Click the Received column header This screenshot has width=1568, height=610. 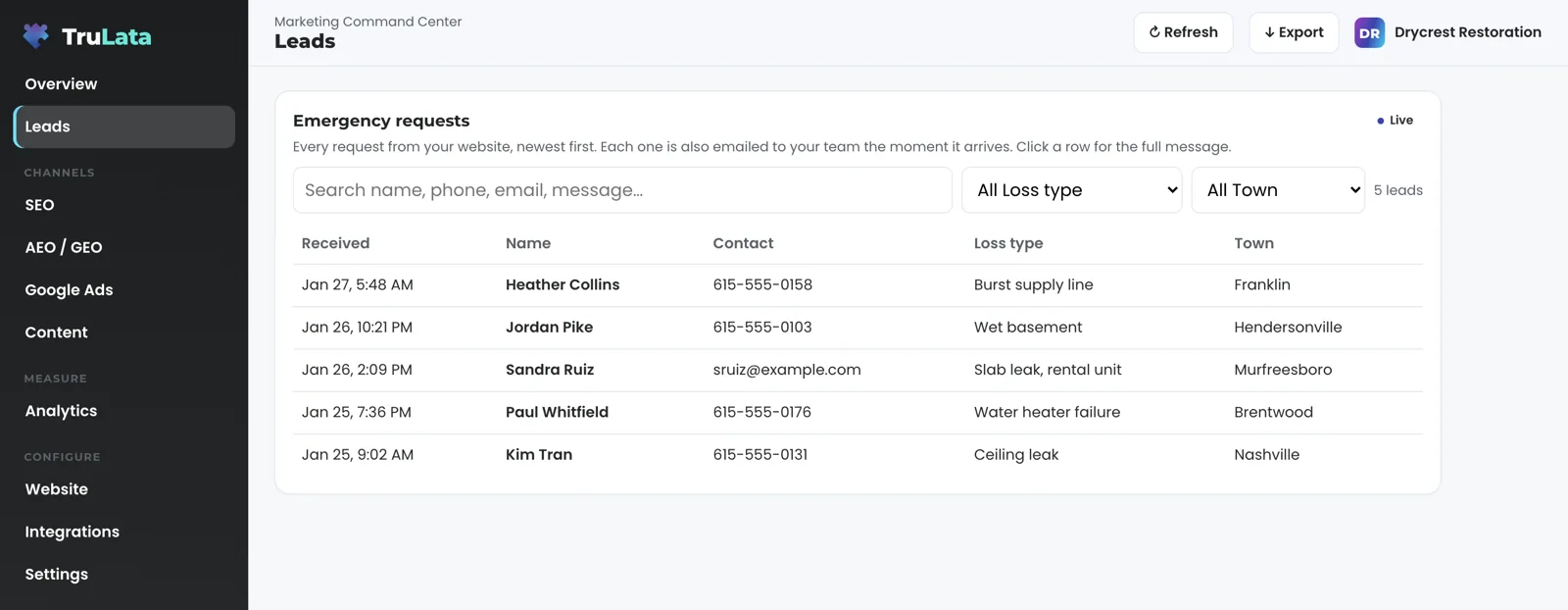(x=335, y=243)
